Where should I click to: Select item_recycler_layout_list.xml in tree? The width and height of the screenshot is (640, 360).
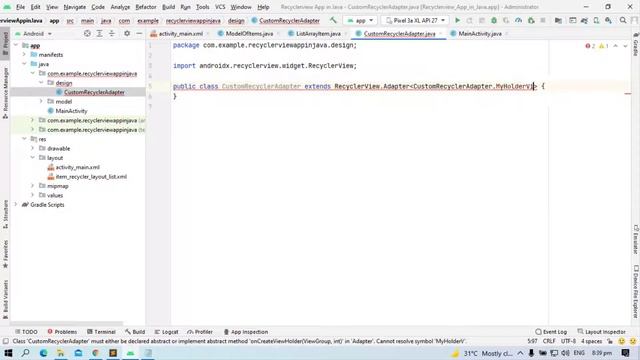point(91,176)
